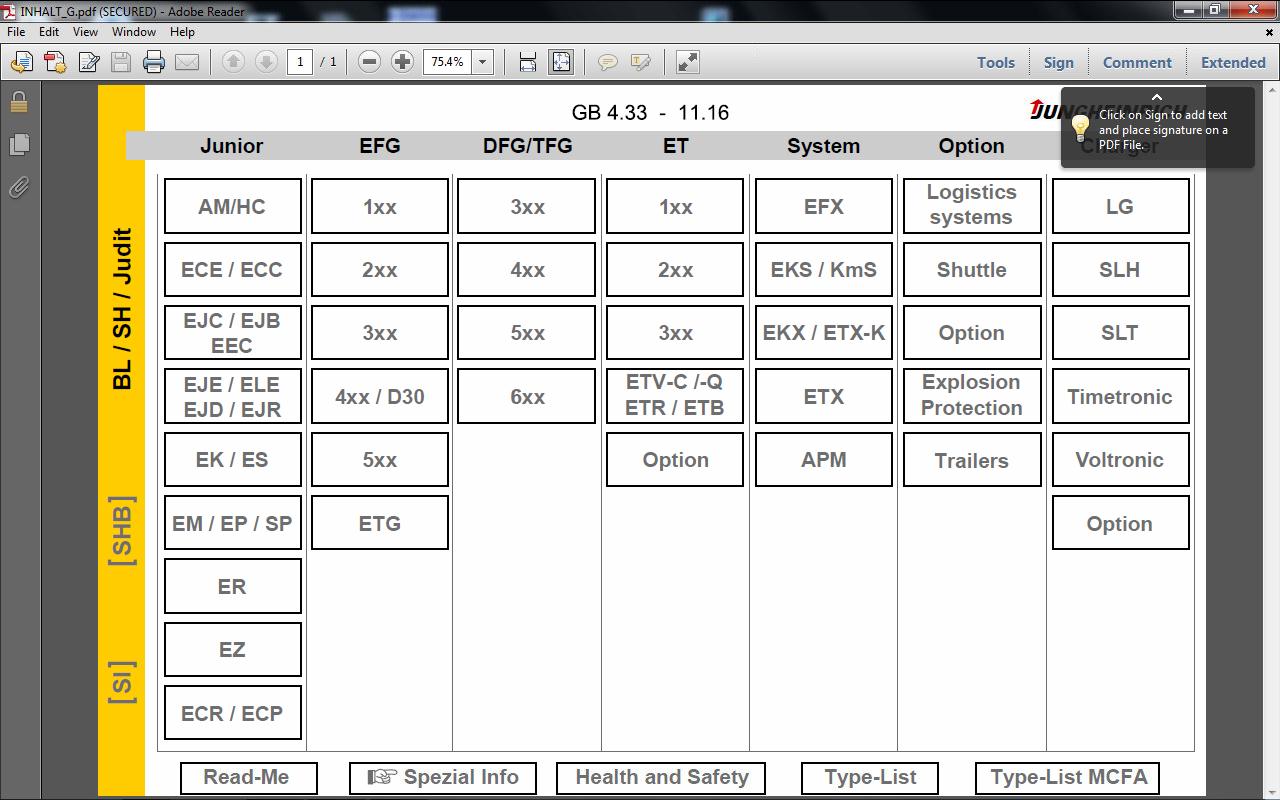Open Type-List MCFA button
Viewport: 1280px width, 800px height.
[1068, 777]
